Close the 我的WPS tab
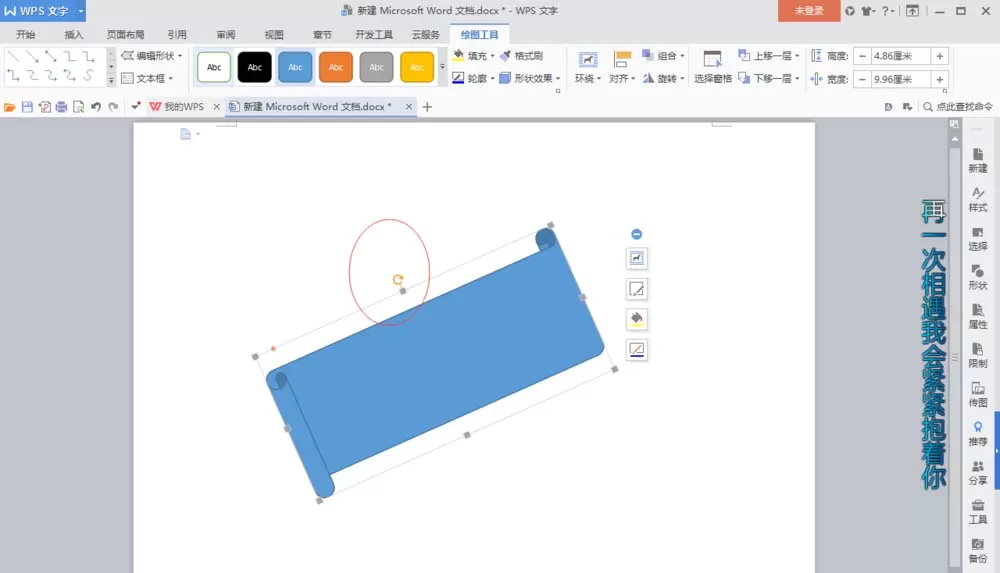 point(216,107)
